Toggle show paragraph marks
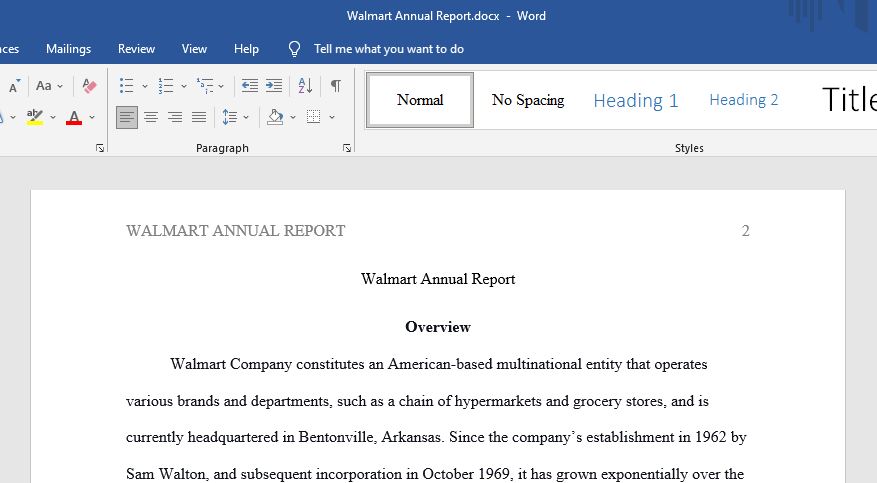The height and width of the screenshot is (483, 877). point(336,86)
